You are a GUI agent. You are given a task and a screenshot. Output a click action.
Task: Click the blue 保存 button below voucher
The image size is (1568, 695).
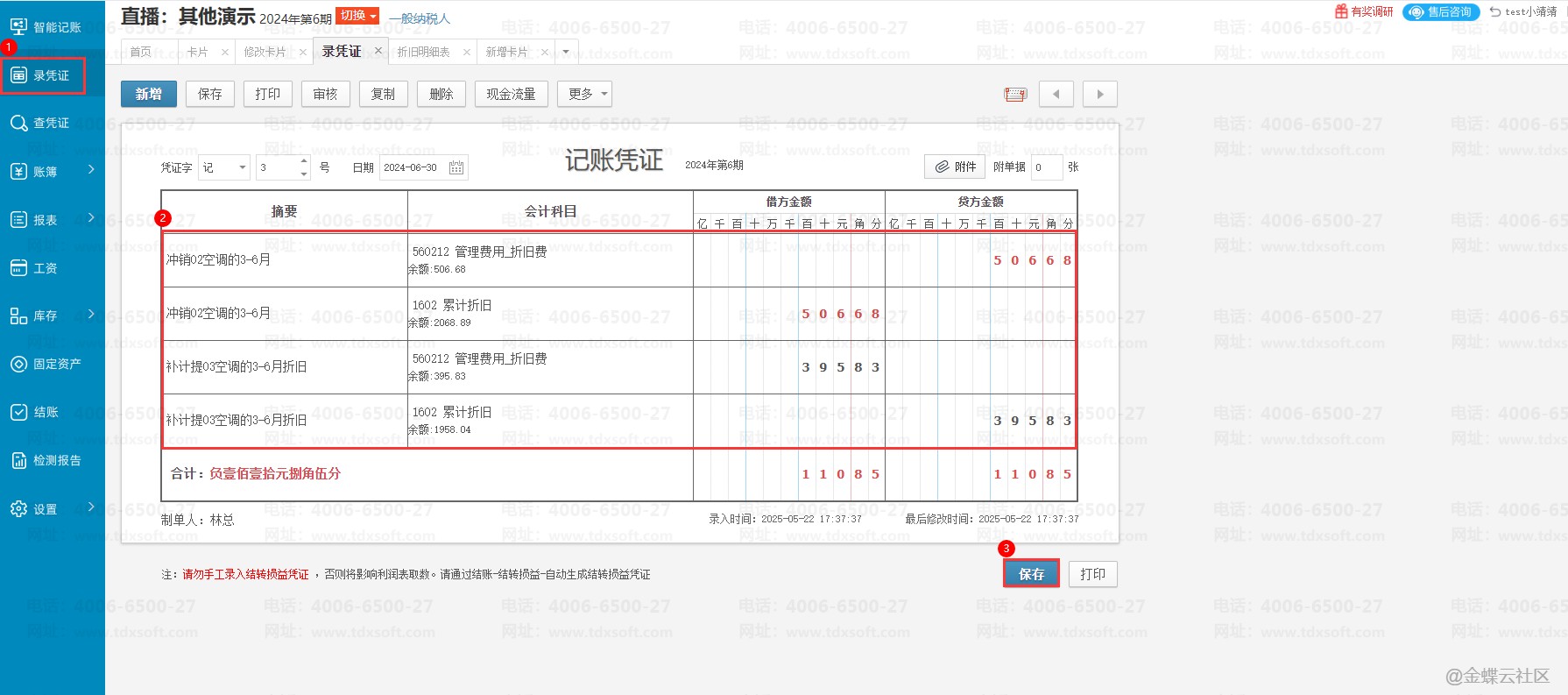[x=1031, y=574]
